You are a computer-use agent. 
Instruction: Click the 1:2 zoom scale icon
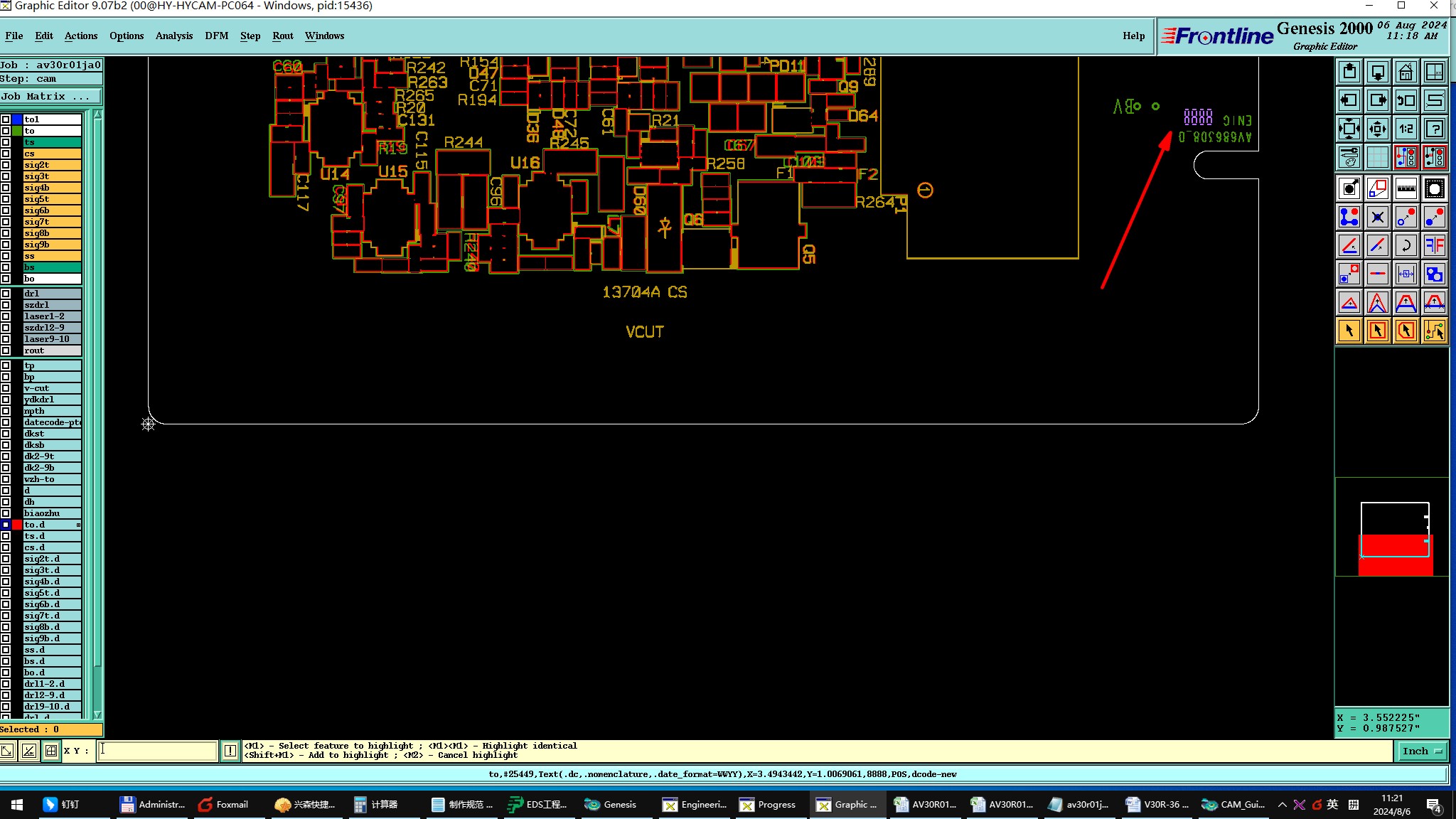(1406, 129)
